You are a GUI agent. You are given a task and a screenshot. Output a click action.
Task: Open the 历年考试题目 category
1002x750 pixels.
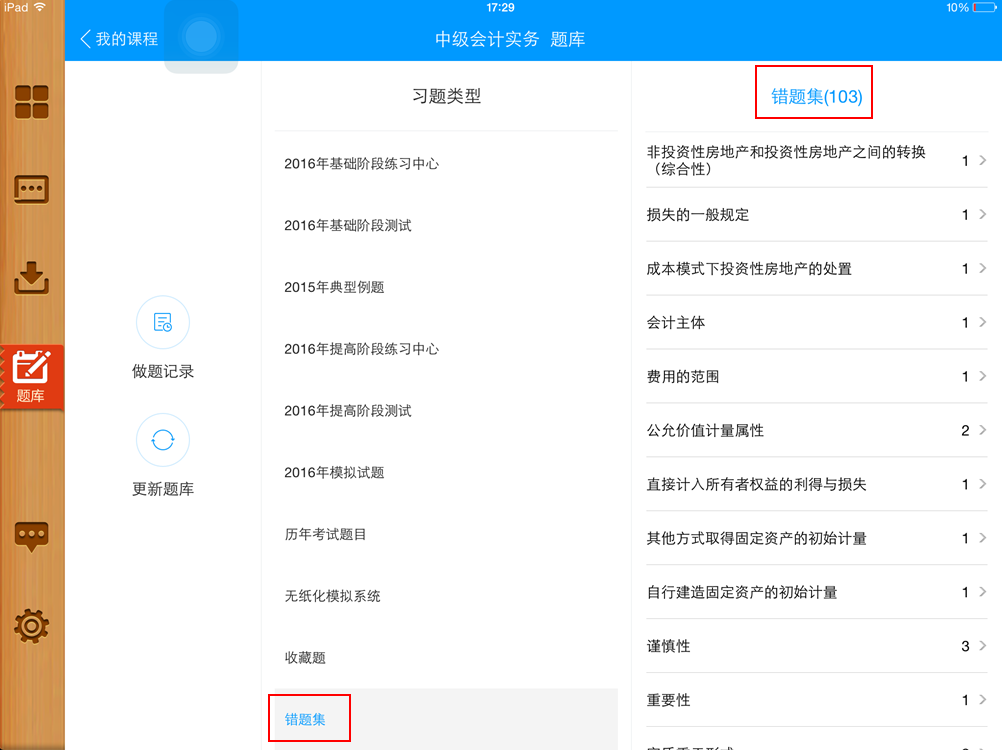coord(327,534)
